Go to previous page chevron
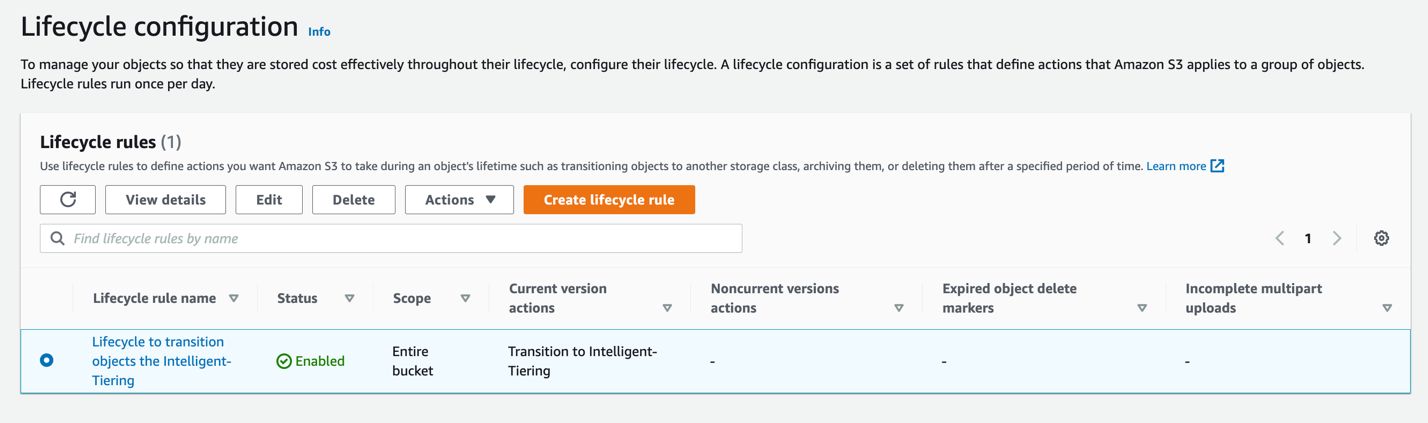 [1280, 238]
